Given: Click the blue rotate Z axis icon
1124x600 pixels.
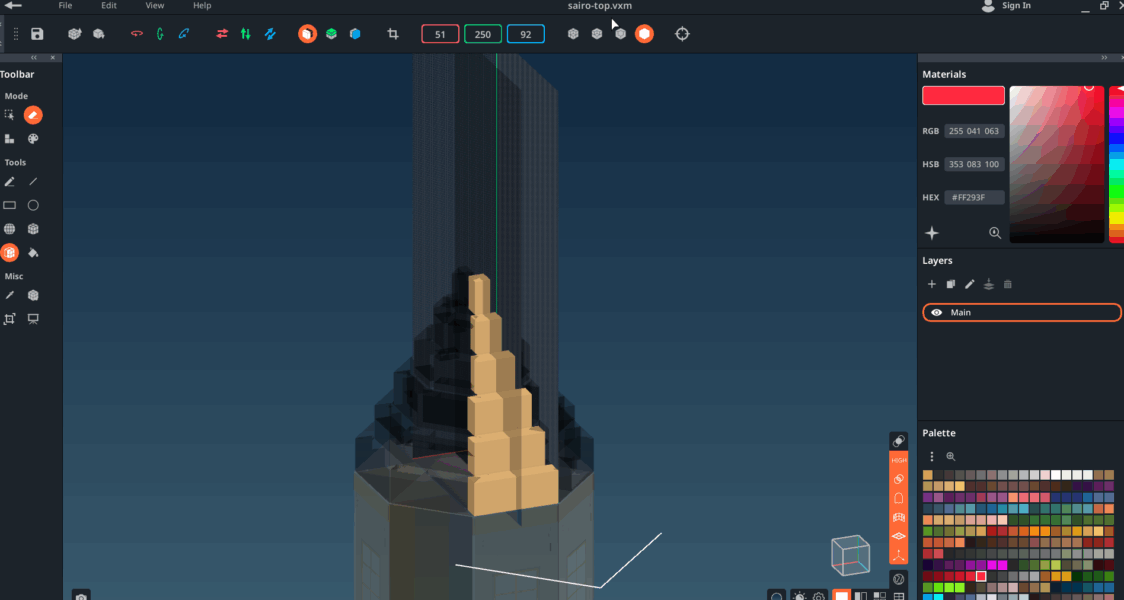Looking at the screenshot, I should [x=184, y=34].
